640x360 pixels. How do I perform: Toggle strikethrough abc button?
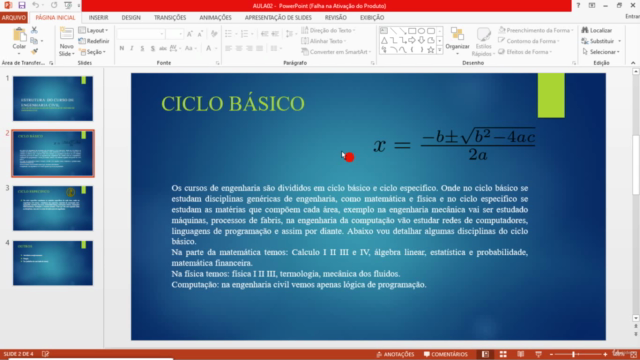coord(162,49)
